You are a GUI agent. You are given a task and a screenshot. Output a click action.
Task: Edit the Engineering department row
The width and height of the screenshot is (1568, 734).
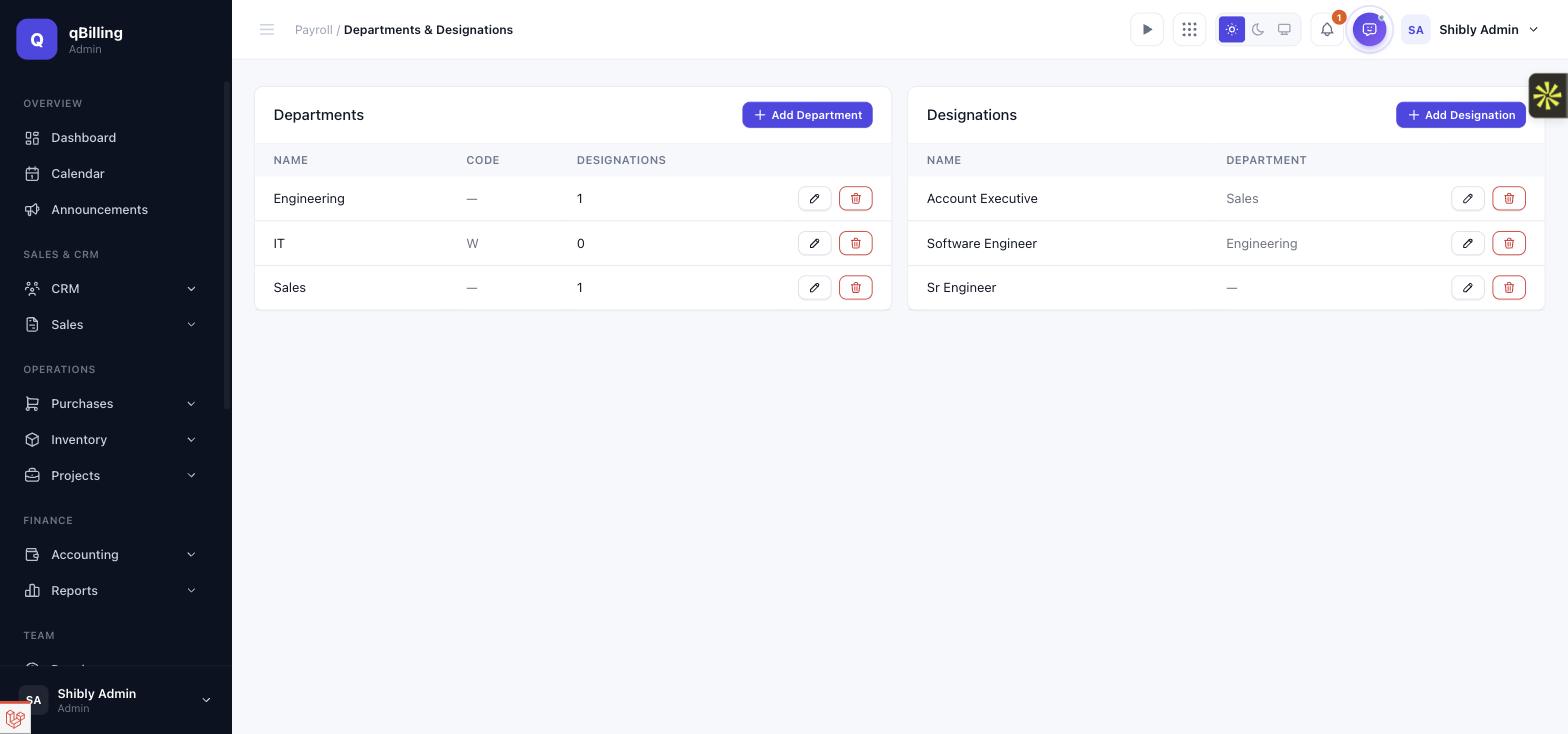point(814,198)
